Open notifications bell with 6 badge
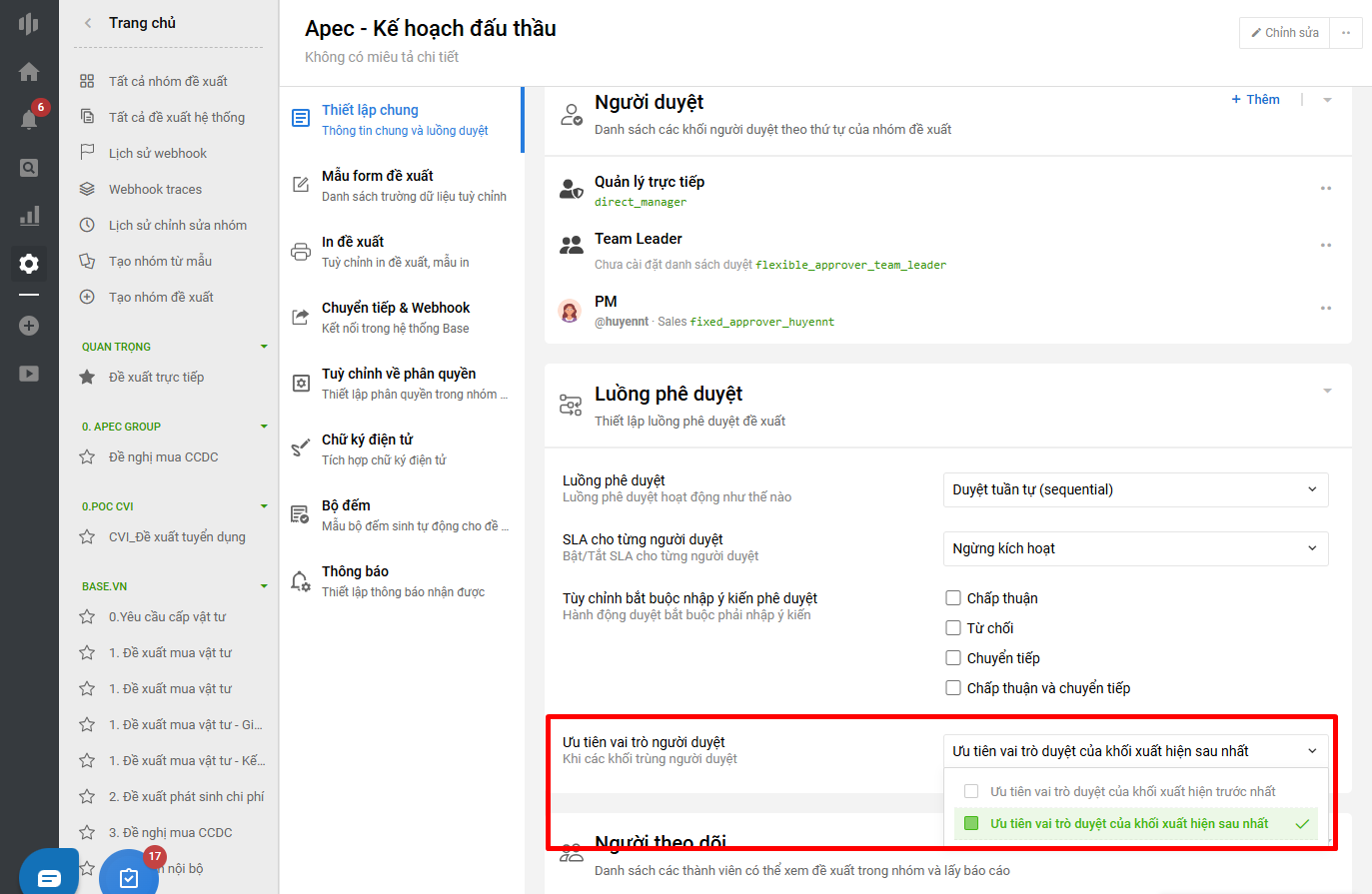 29,119
